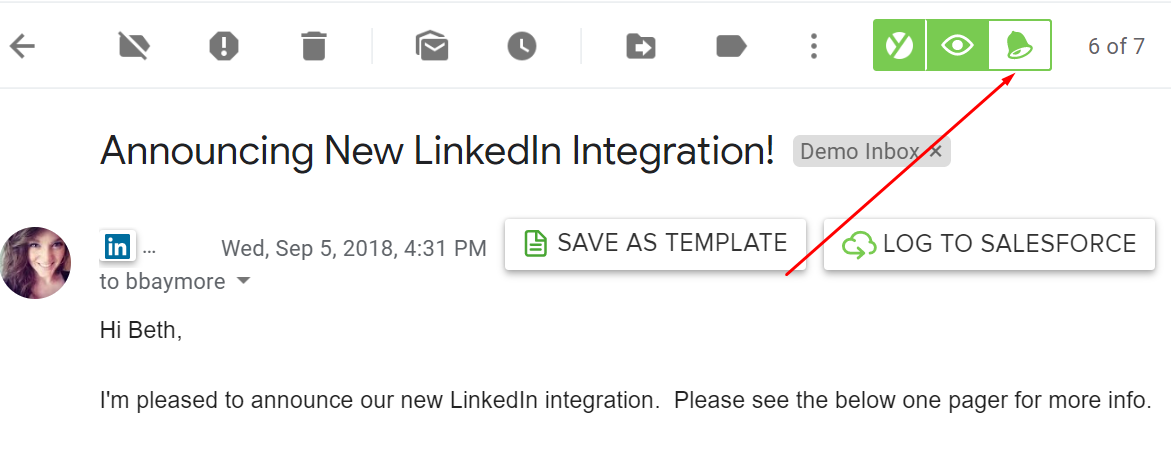
Task: Click the green Yesware Y icon
Action: tap(900, 46)
